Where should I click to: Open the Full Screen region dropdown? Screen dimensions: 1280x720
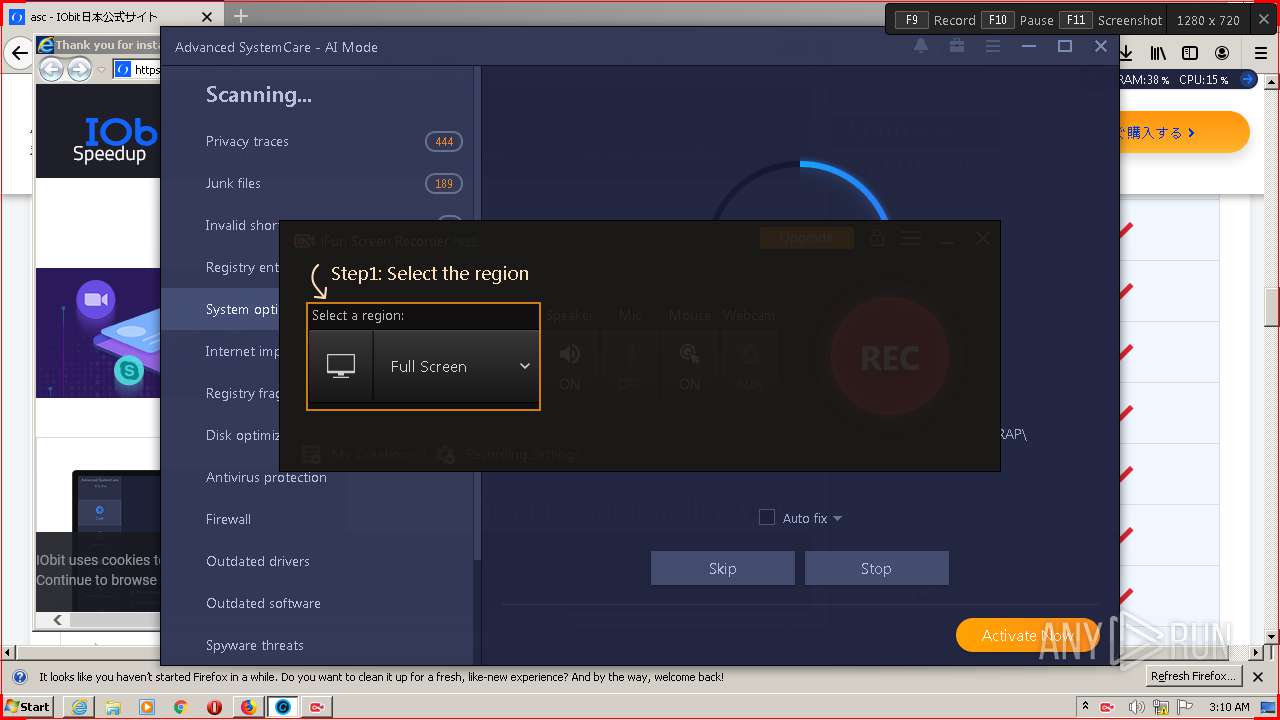click(x=456, y=366)
